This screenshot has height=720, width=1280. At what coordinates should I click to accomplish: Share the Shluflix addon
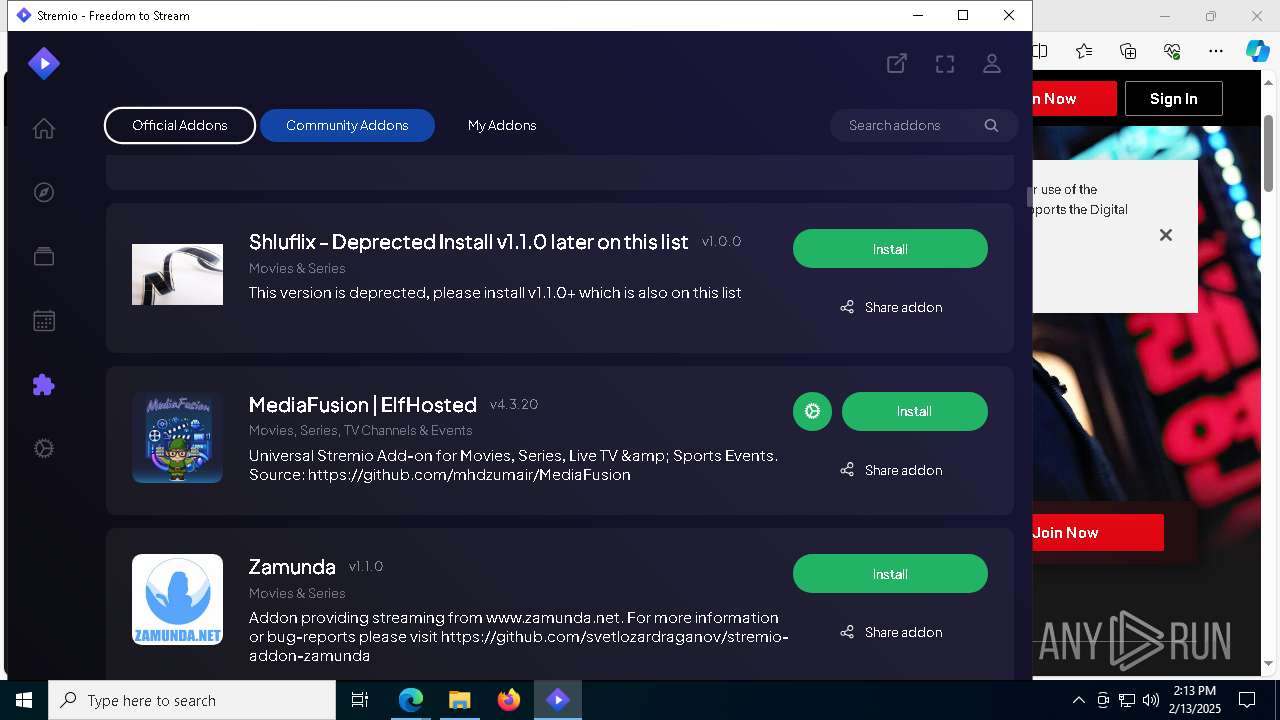click(891, 307)
